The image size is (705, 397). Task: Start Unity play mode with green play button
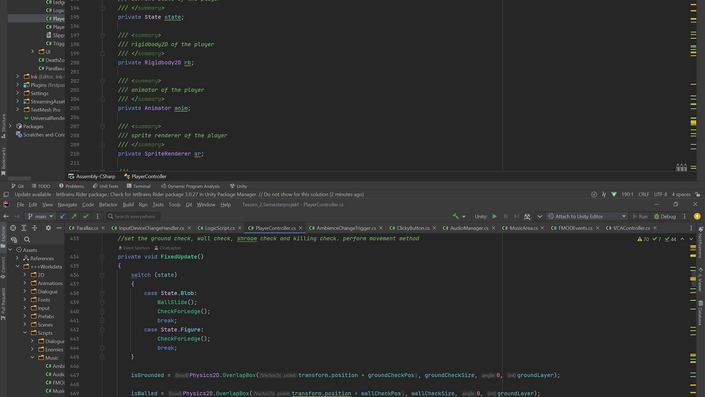495,216
